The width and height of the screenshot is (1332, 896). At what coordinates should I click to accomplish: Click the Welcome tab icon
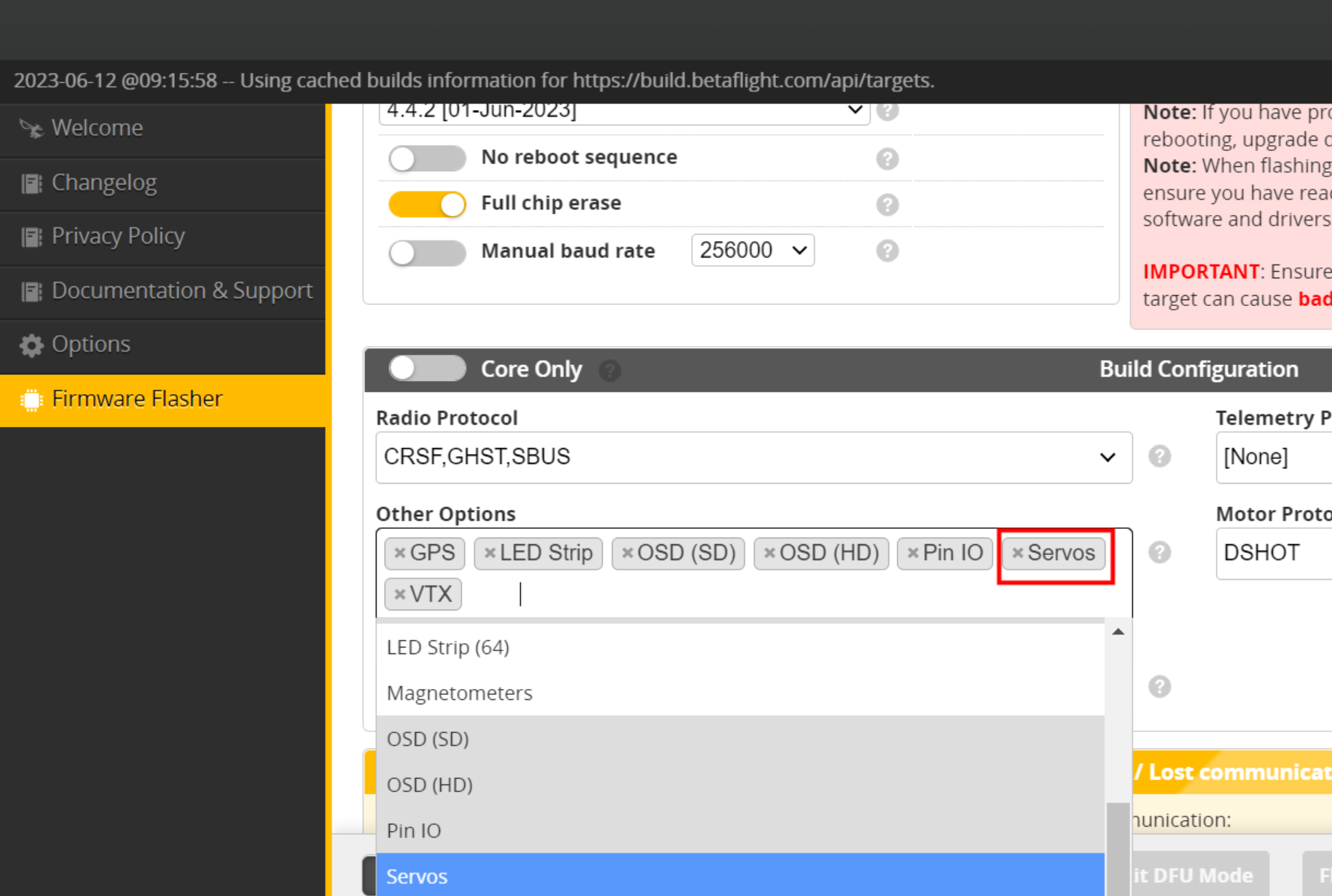tap(31, 128)
